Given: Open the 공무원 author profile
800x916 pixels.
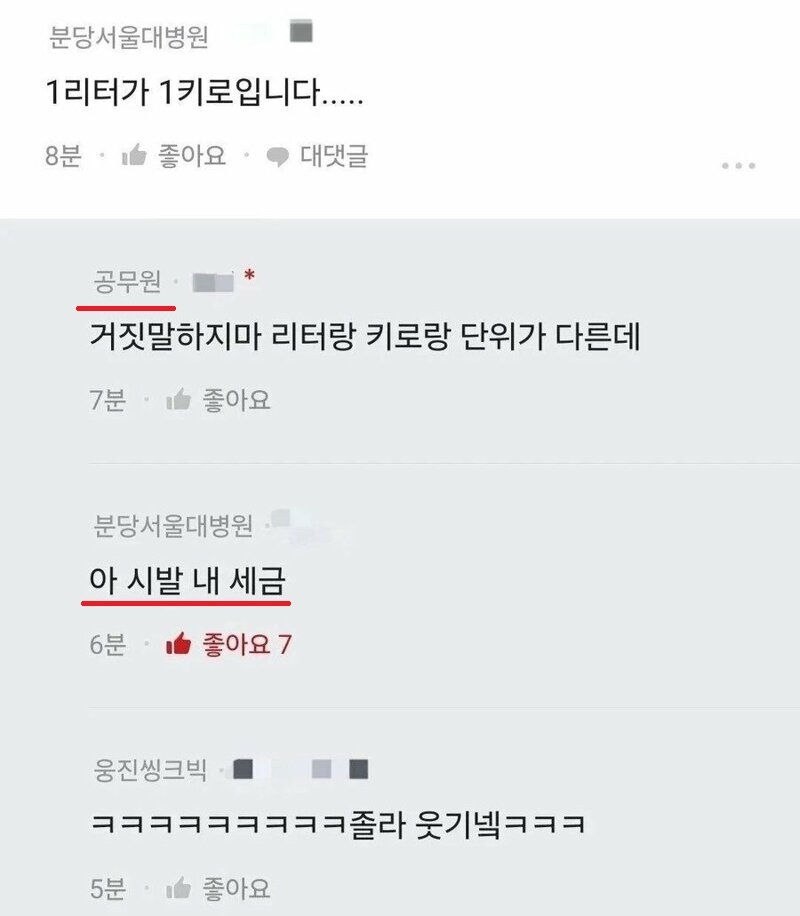Looking at the screenshot, I should [127, 282].
